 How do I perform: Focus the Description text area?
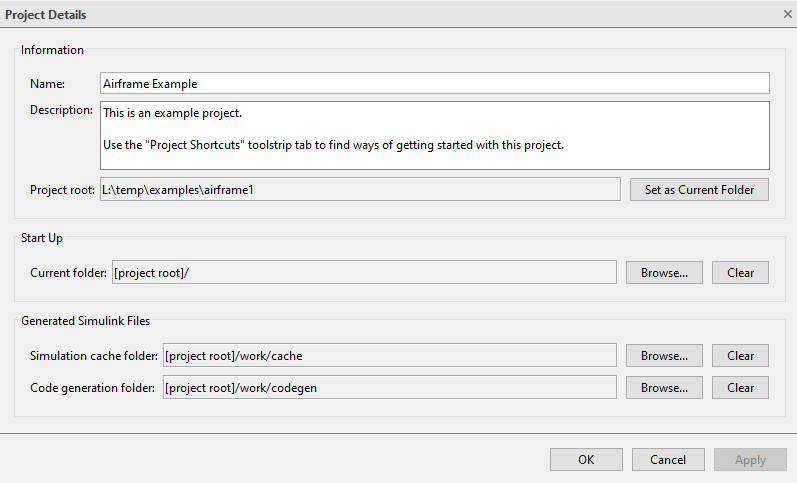[x=434, y=135]
